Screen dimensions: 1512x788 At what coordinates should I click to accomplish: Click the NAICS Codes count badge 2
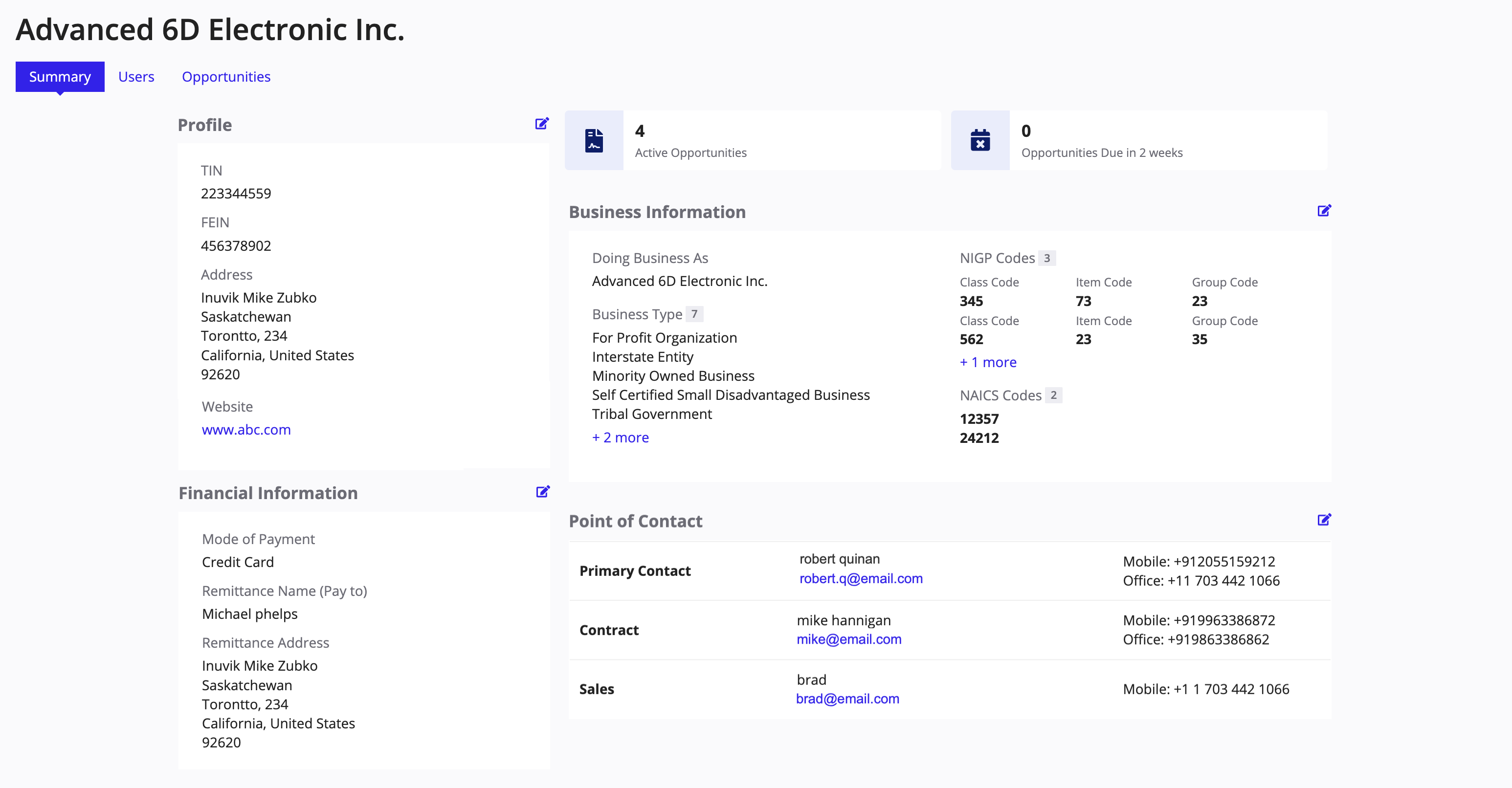point(1054,395)
